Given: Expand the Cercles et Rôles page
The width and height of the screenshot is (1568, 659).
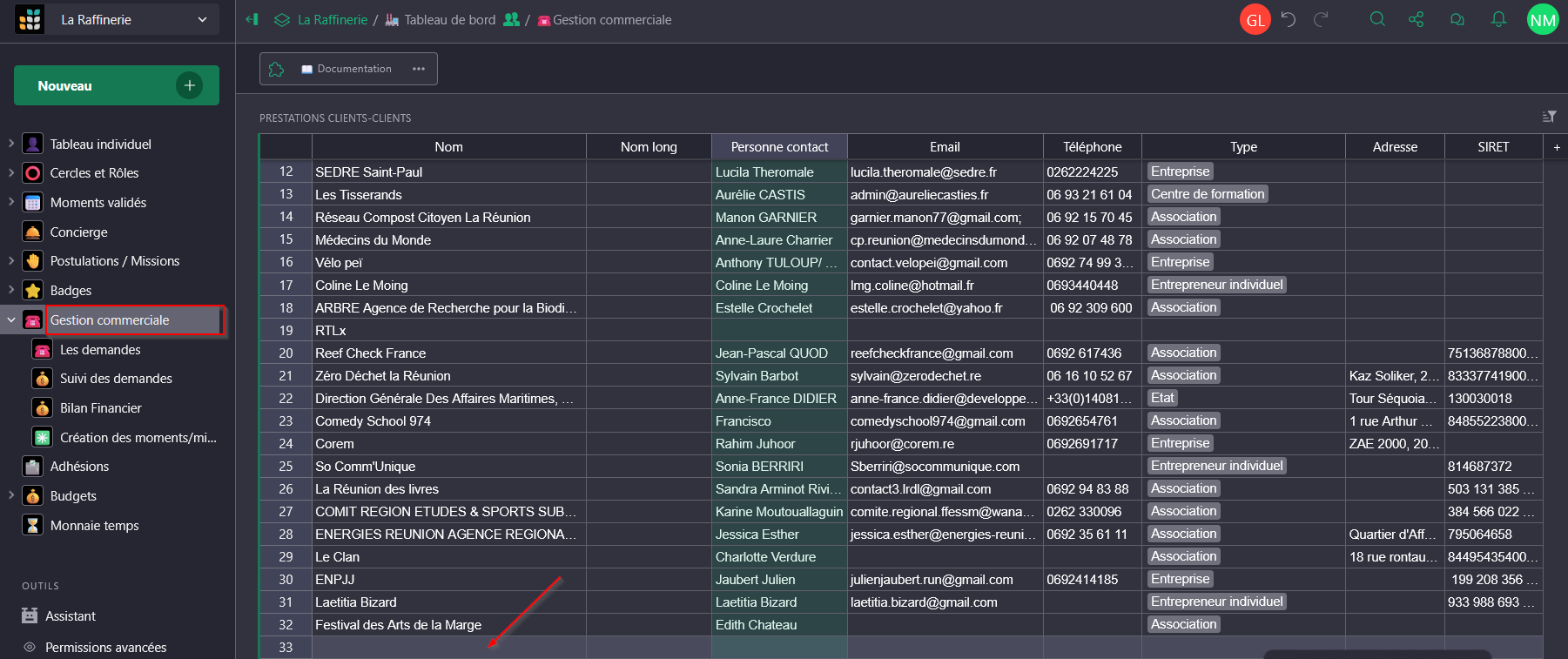Looking at the screenshot, I should coord(11,172).
